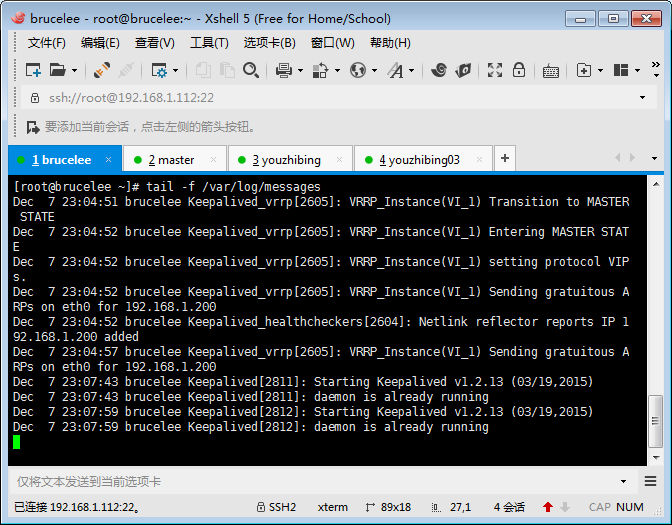The height and width of the screenshot is (525, 672).
Task: Click the Find magnifier icon
Action: (x=251, y=70)
